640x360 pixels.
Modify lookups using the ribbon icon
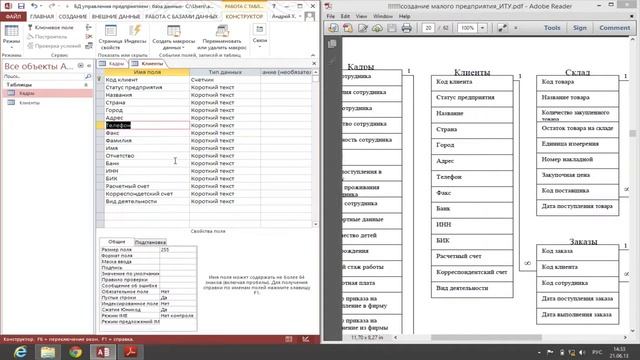coord(89,46)
